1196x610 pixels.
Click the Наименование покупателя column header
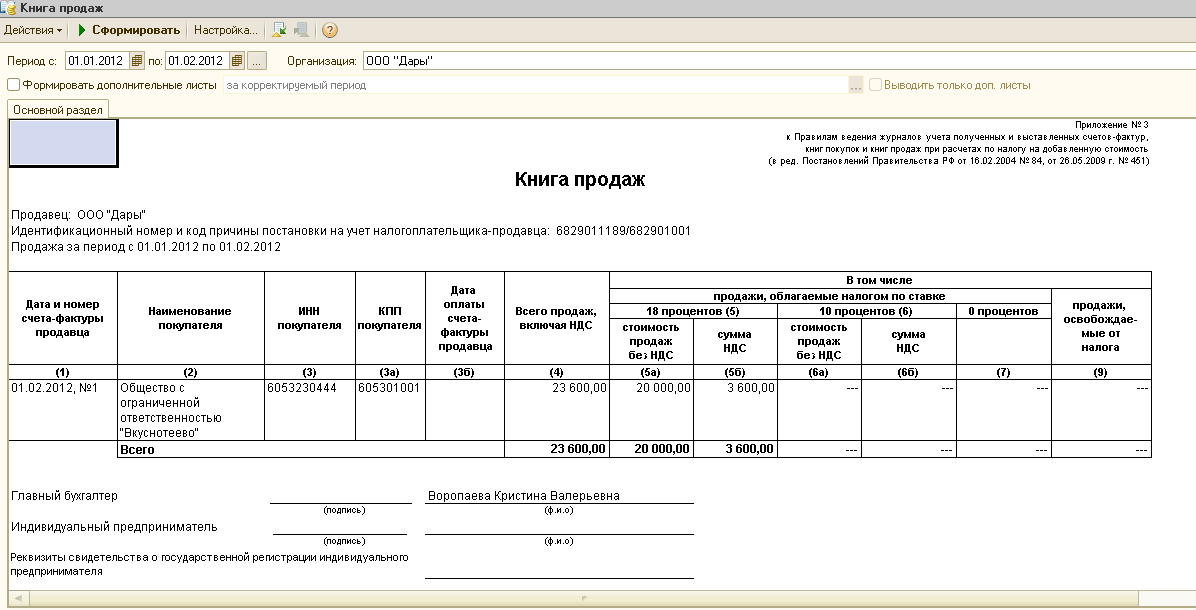click(191, 318)
